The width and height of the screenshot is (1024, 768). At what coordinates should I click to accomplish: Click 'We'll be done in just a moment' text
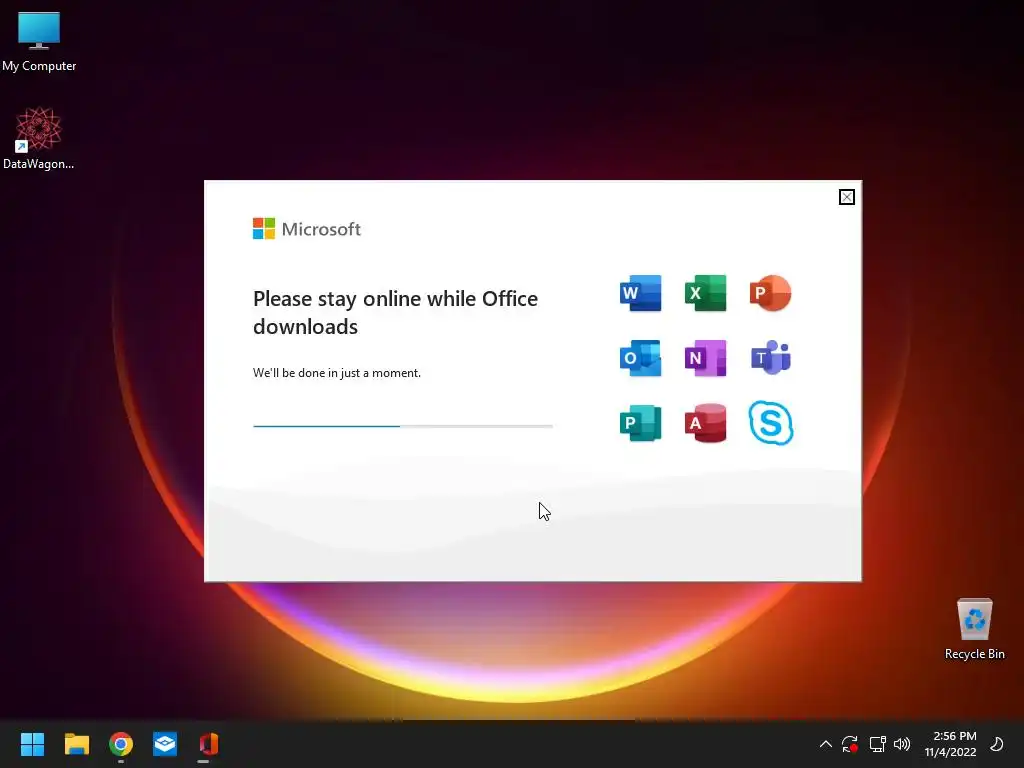337,373
